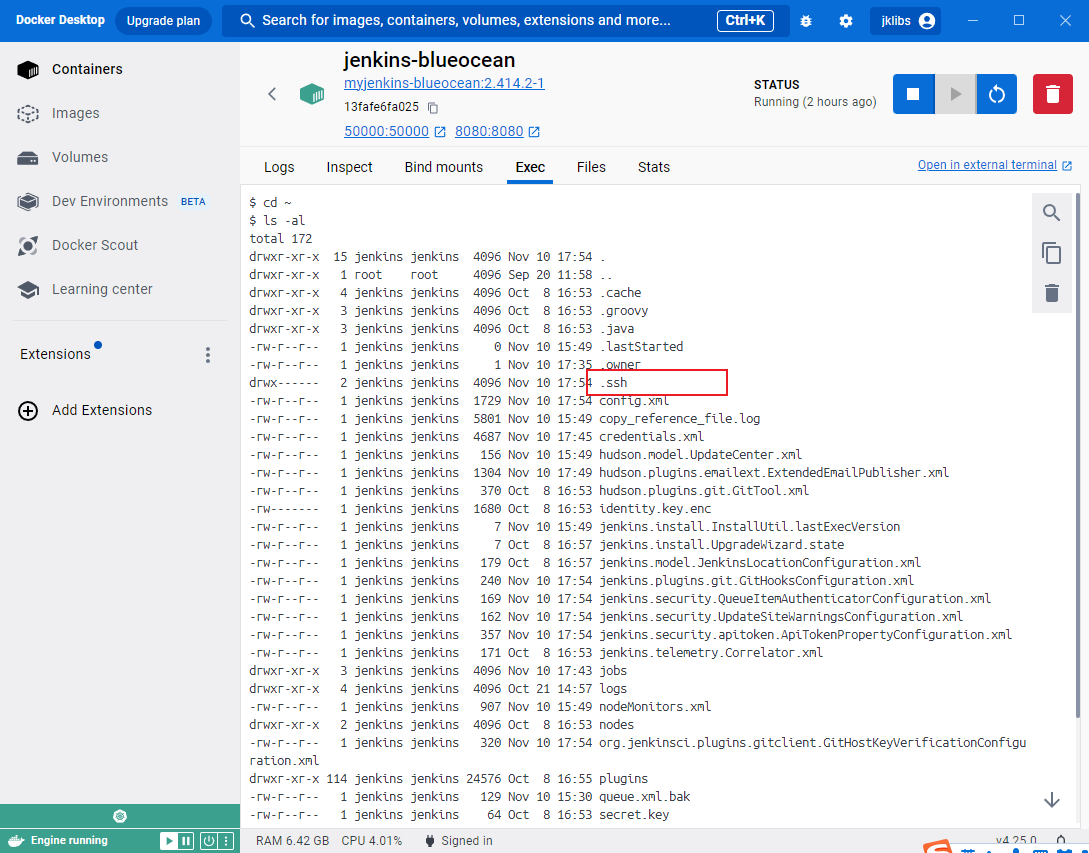Screen dimensions: 1089x853
Task: Open Extensions options menu (three dots)
Action: 208,355
